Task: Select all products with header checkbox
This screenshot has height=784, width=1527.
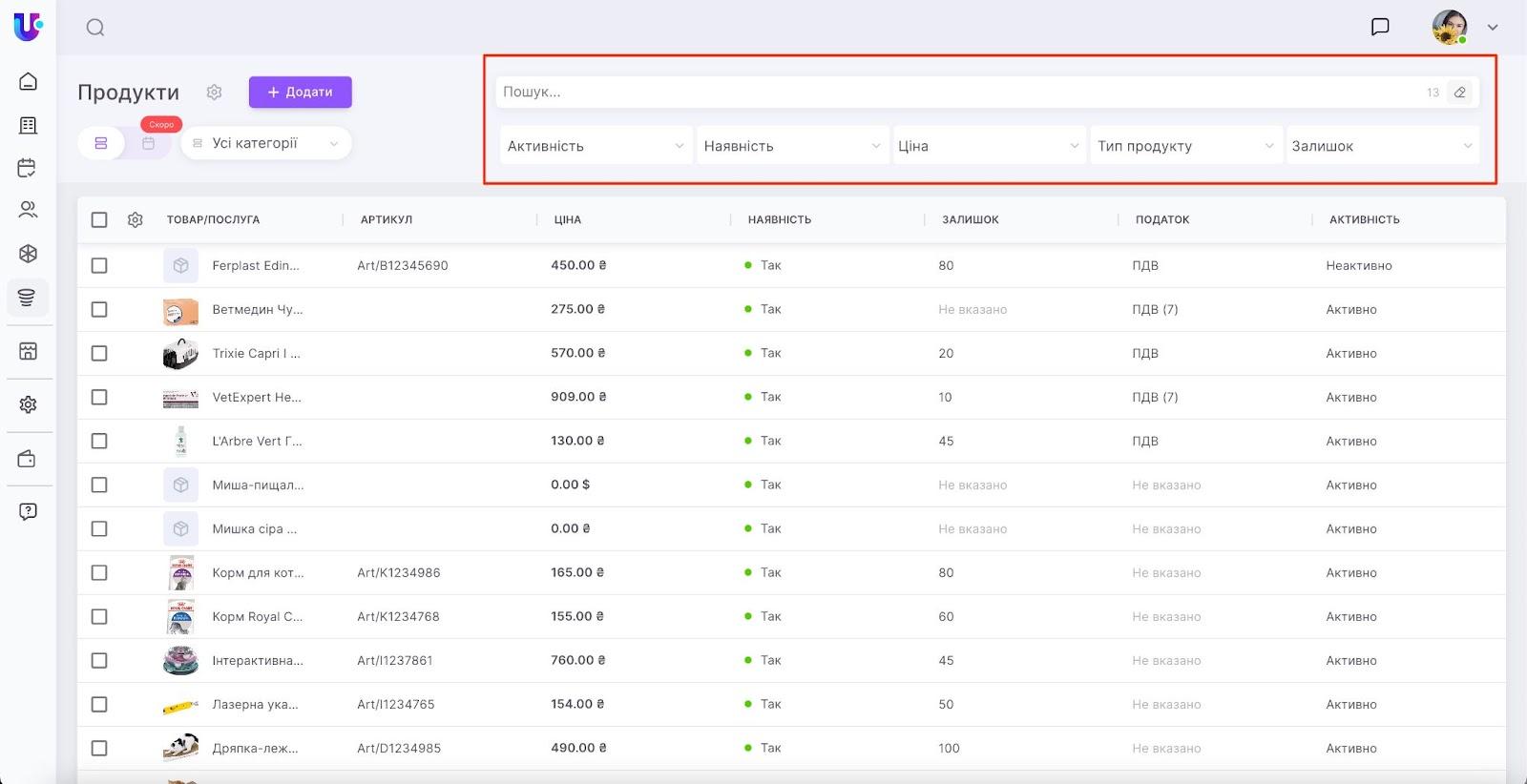Action: click(99, 220)
